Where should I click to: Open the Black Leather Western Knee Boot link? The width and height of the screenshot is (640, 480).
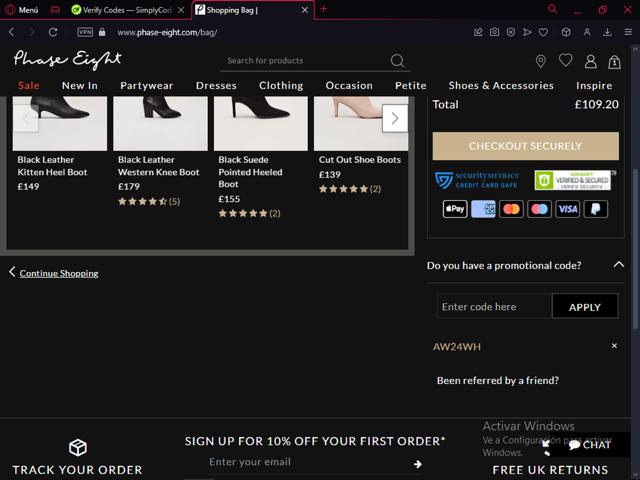(158, 166)
